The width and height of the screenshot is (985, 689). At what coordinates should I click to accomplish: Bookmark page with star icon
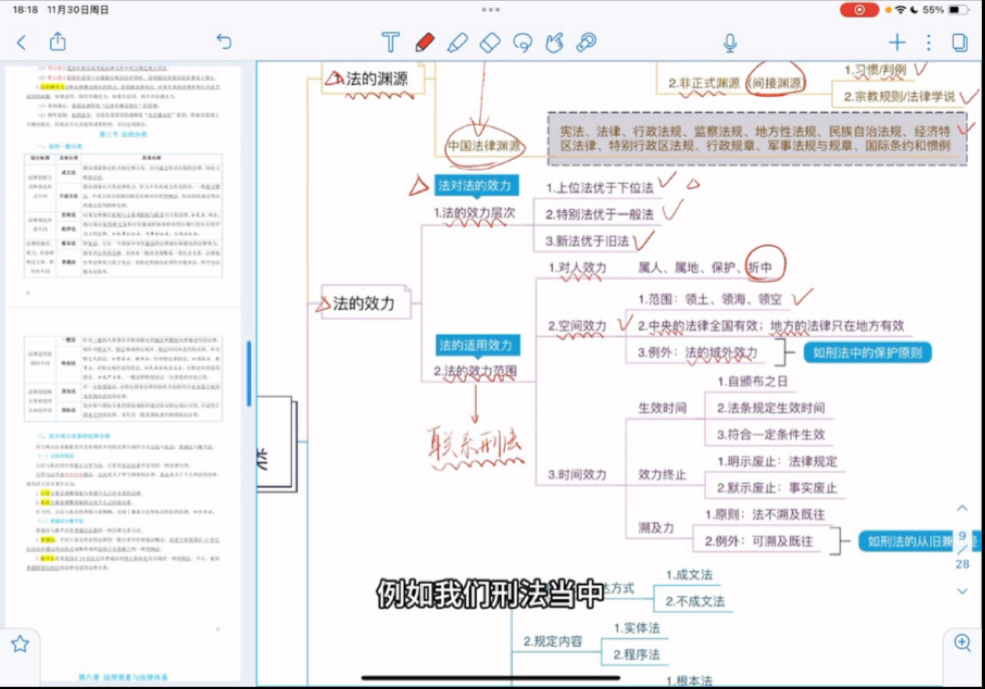click(20, 644)
